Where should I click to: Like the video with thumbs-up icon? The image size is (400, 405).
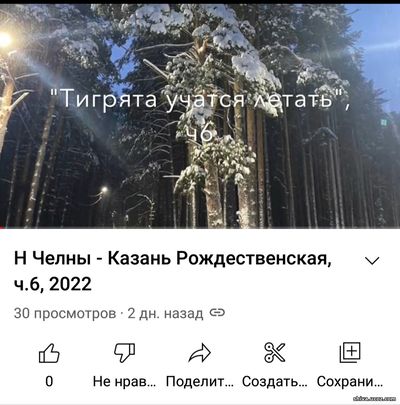coord(49,353)
